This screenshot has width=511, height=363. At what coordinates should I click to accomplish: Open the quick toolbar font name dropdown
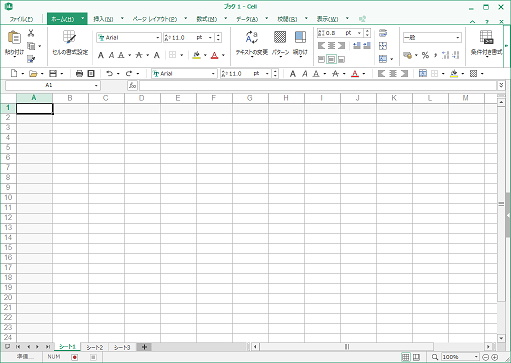coord(213,74)
